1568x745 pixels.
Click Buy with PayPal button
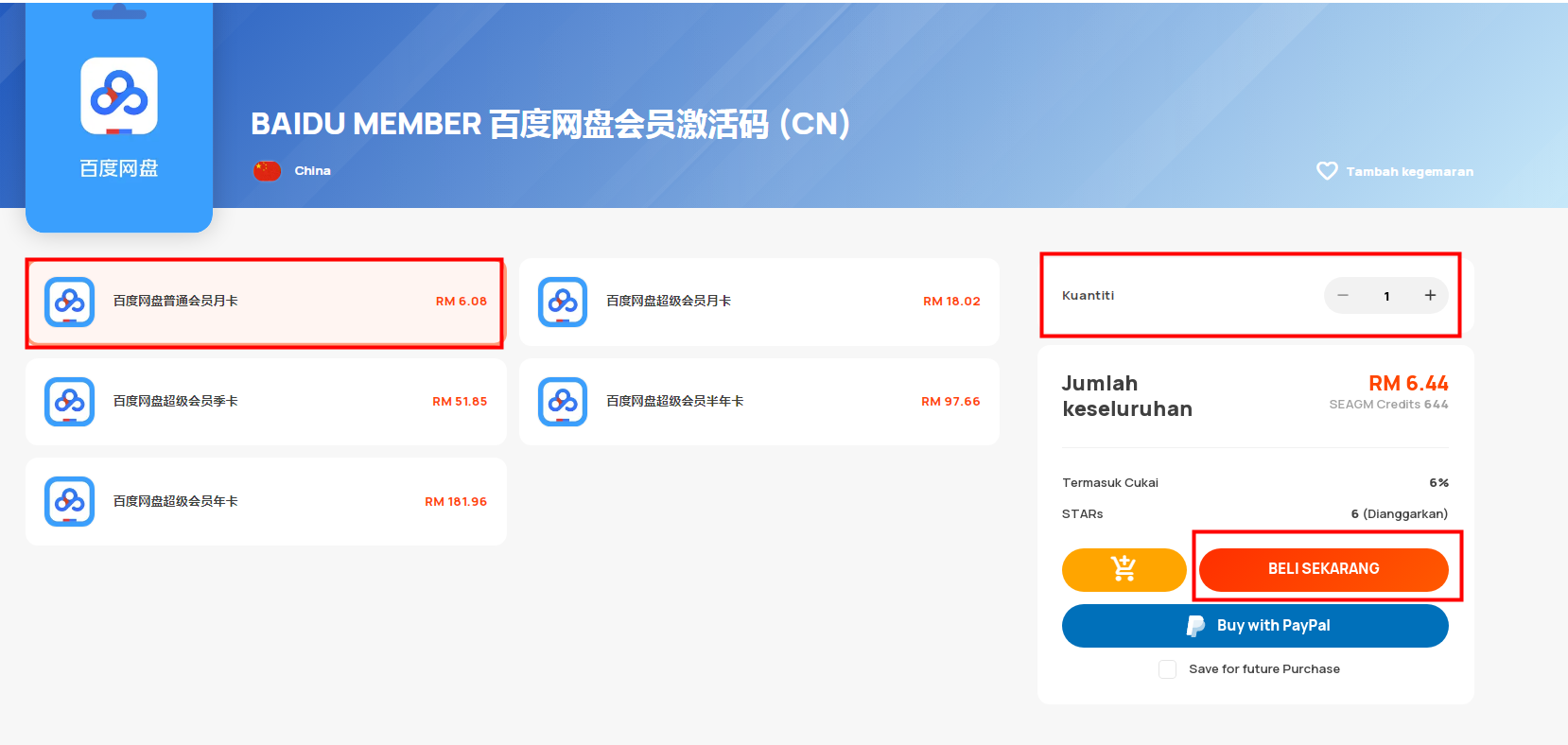click(1255, 626)
